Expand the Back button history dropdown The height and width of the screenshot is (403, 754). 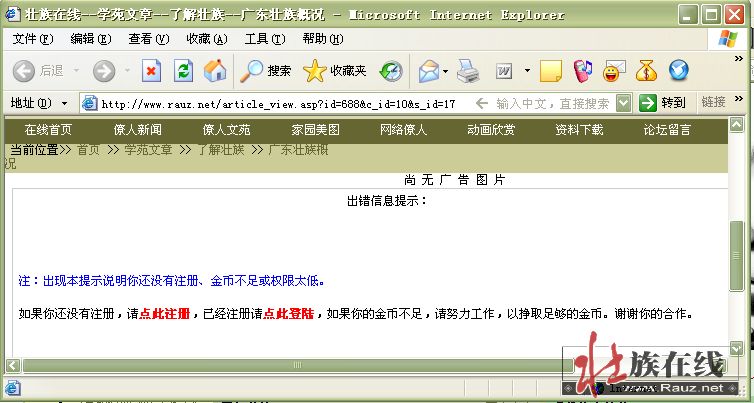[75, 71]
